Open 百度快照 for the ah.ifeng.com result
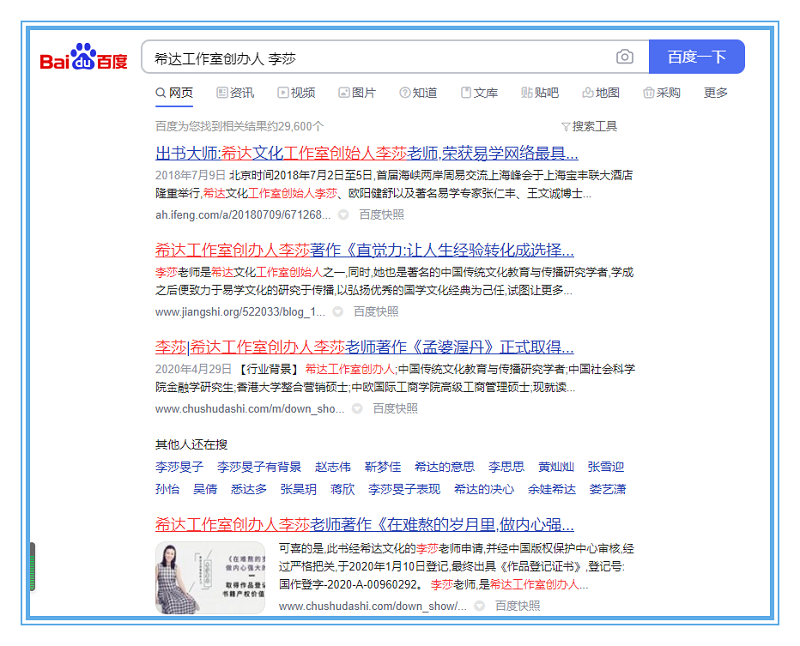The width and height of the screenshot is (800, 646). coord(381,215)
